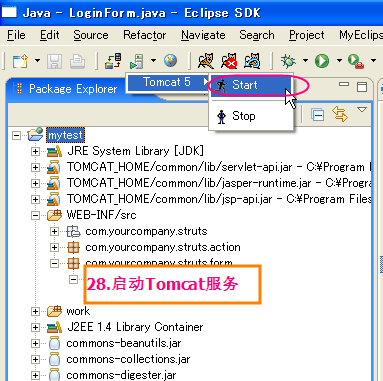
Task: Expand J2EE 1.4 Library Container
Action: point(35,327)
